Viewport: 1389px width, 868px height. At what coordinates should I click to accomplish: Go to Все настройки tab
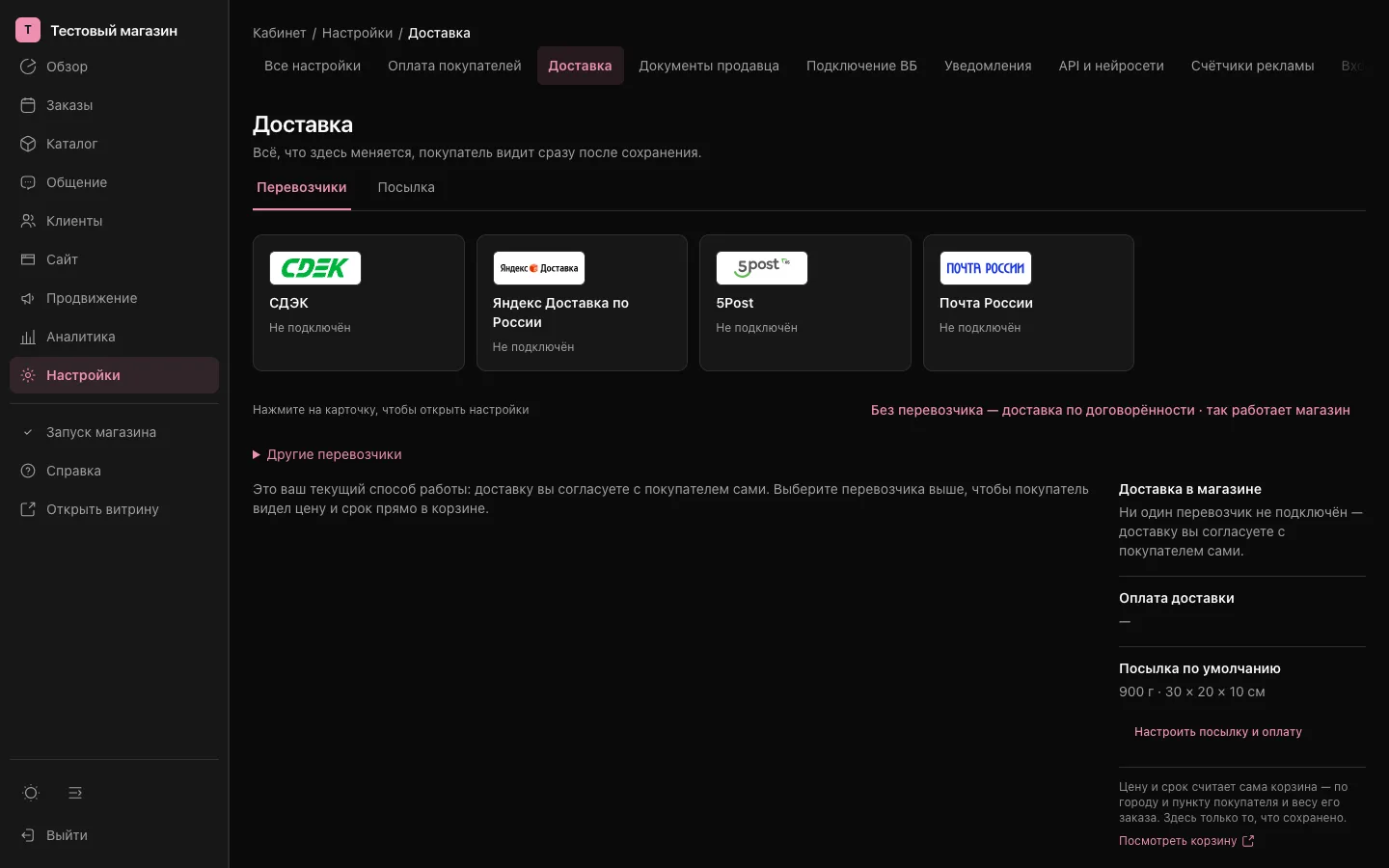tap(313, 66)
